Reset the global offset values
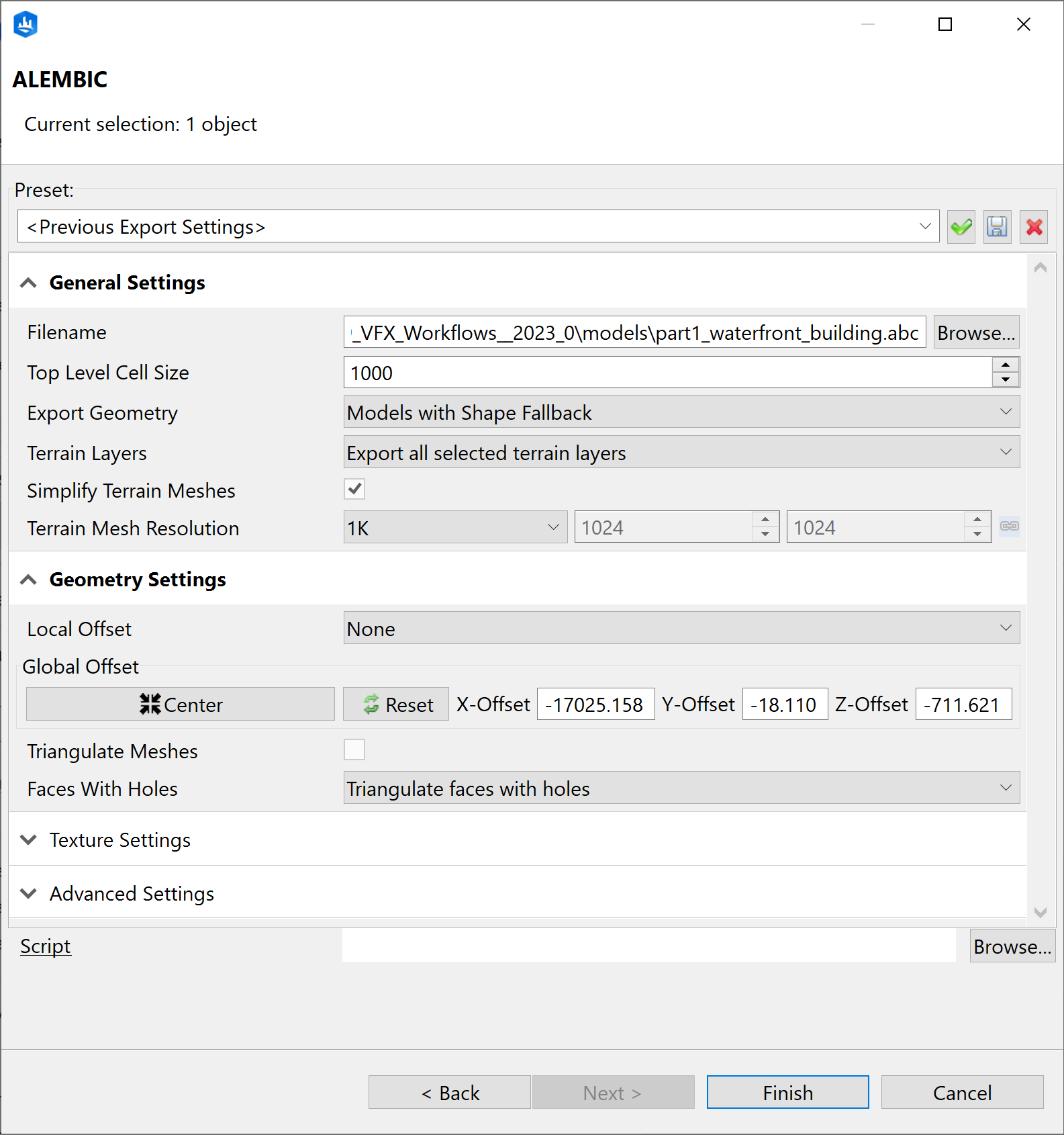 coord(396,705)
